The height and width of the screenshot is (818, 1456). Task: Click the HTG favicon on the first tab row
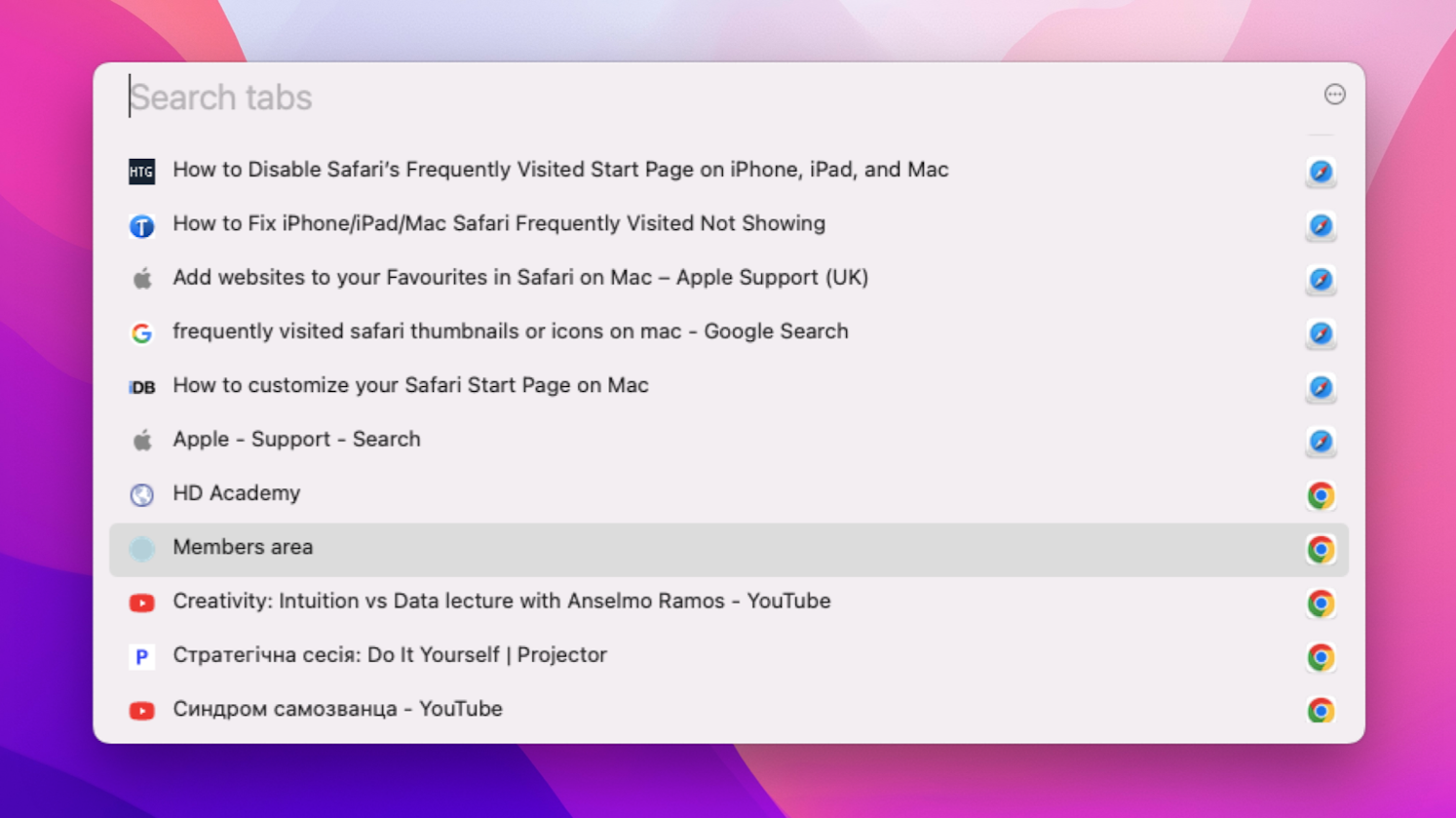142,171
